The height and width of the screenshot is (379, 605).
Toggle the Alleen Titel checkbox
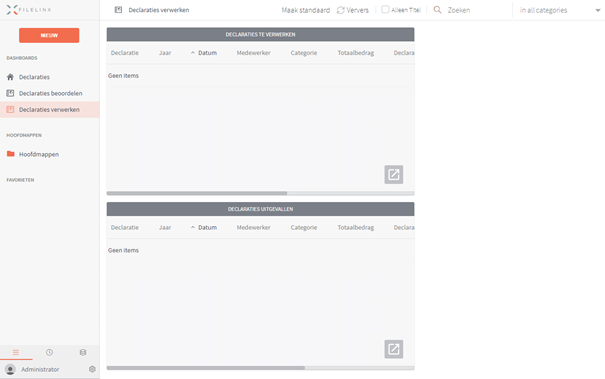click(x=385, y=9)
